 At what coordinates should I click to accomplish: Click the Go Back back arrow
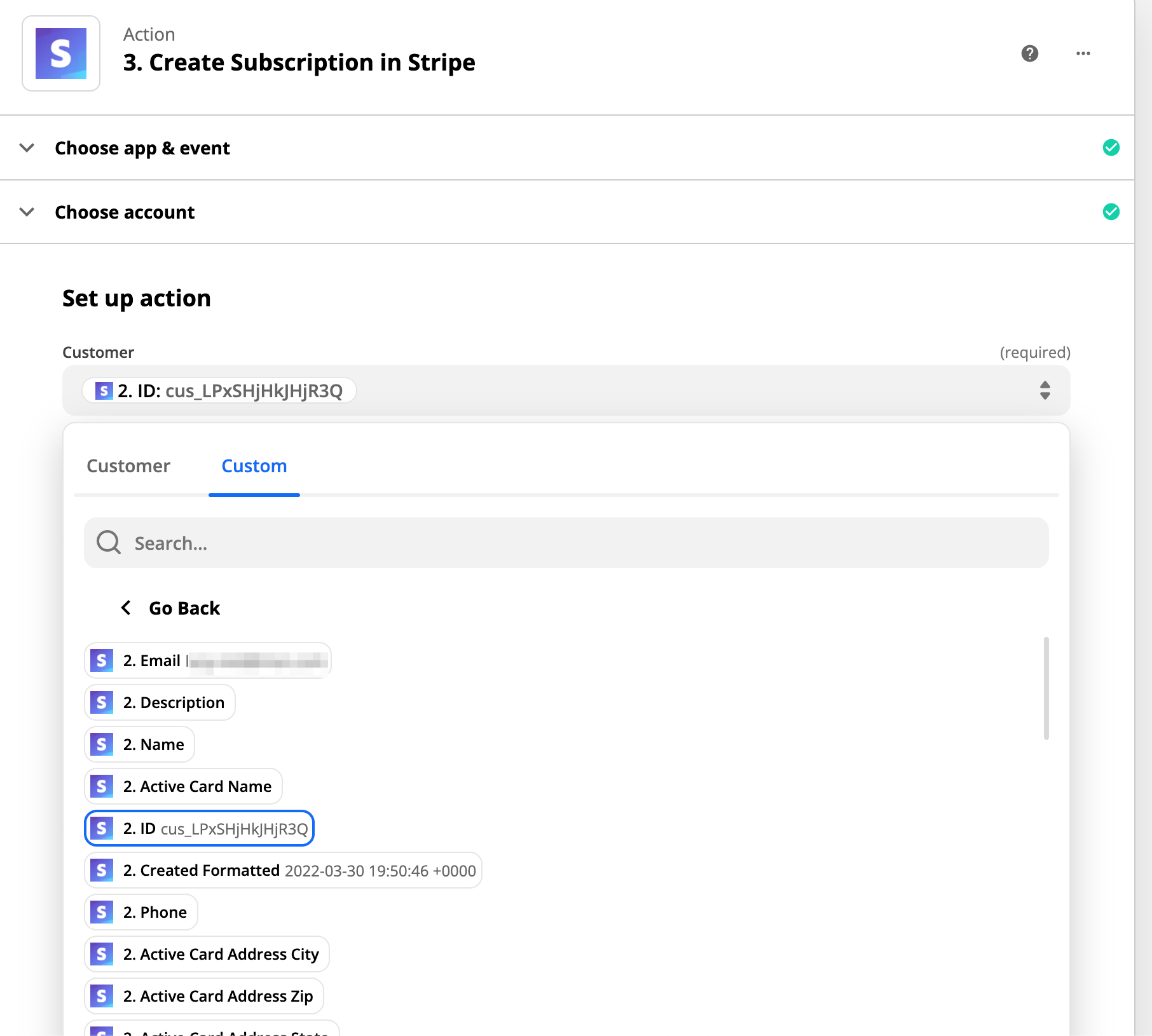pos(126,608)
